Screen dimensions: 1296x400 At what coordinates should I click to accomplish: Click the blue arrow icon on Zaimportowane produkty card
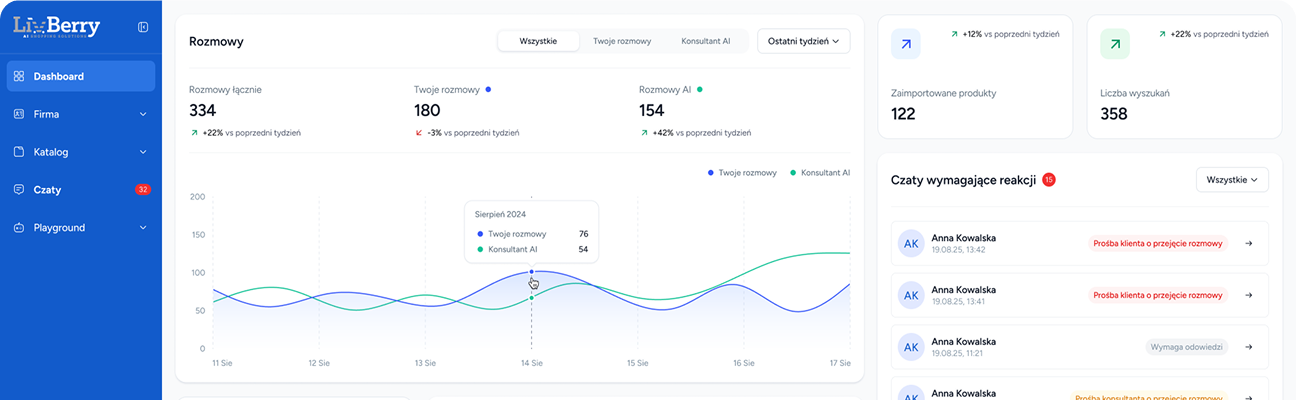[x=906, y=43]
